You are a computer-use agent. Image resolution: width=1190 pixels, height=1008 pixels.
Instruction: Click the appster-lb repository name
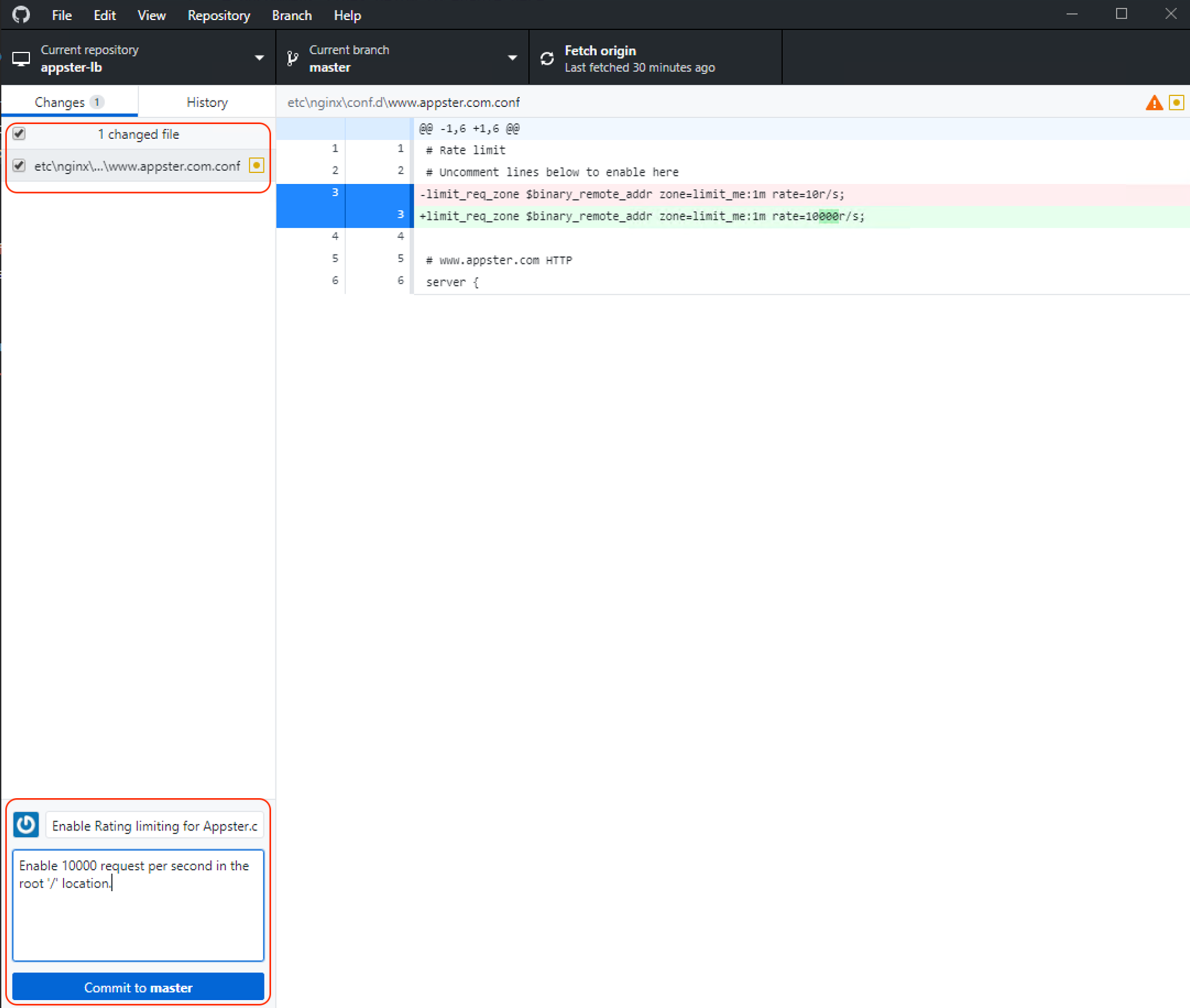pos(72,68)
